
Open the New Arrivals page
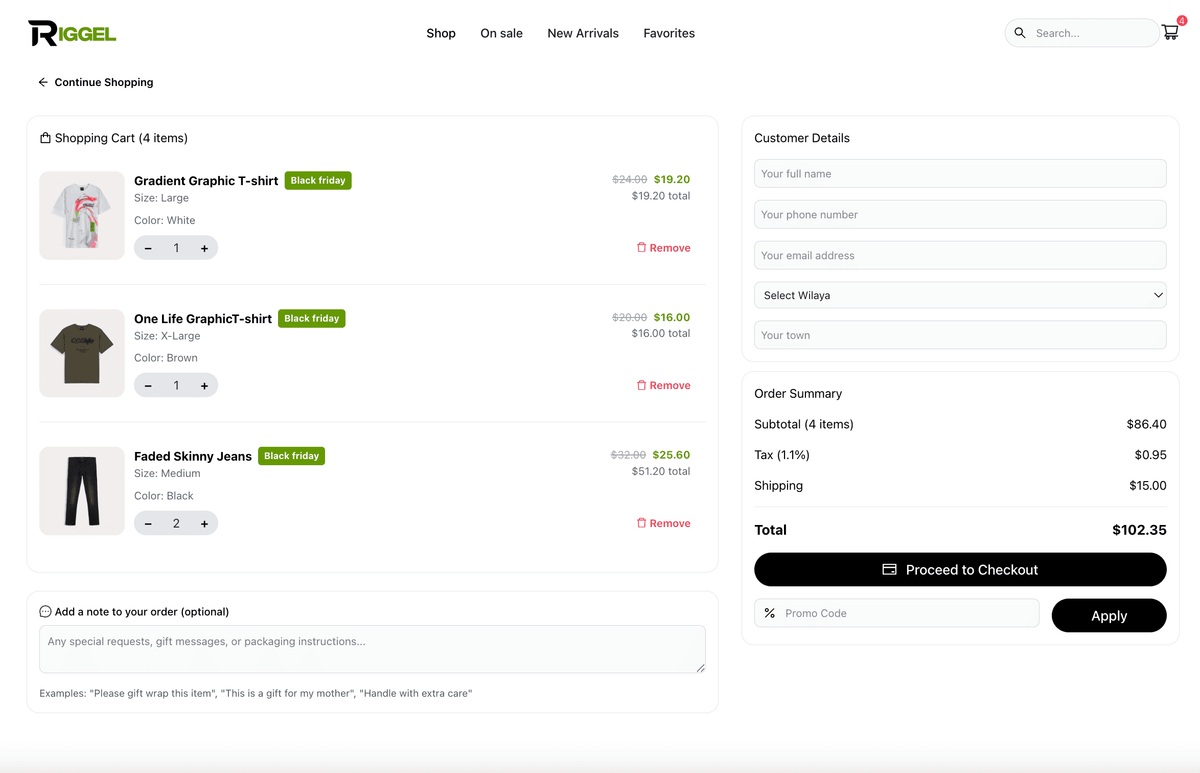(583, 33)
